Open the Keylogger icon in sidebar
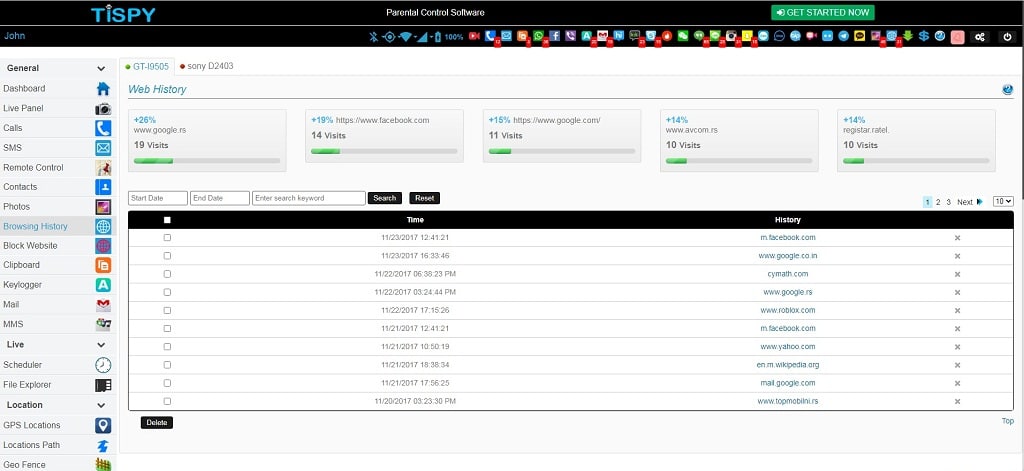Screen dimensions: 1024x471 [x=103, y=285]
